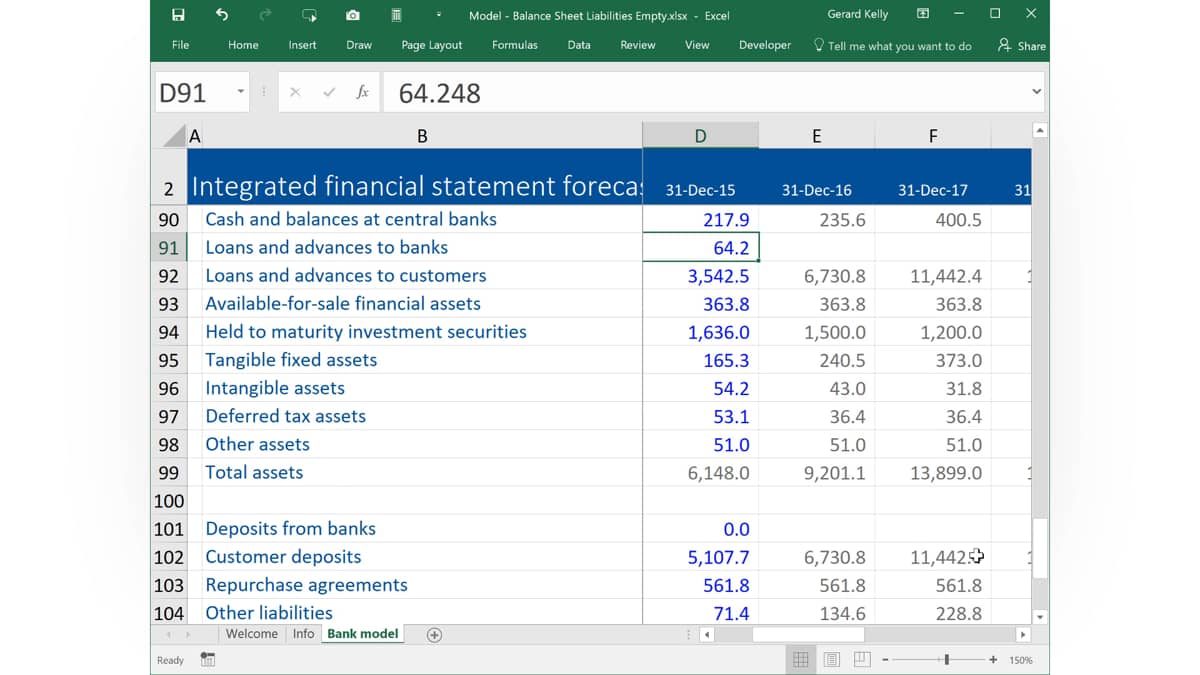1200x675 pixels.
Task: Open zoom dialog via 150% label
Action: click(x=1020, y=660)
